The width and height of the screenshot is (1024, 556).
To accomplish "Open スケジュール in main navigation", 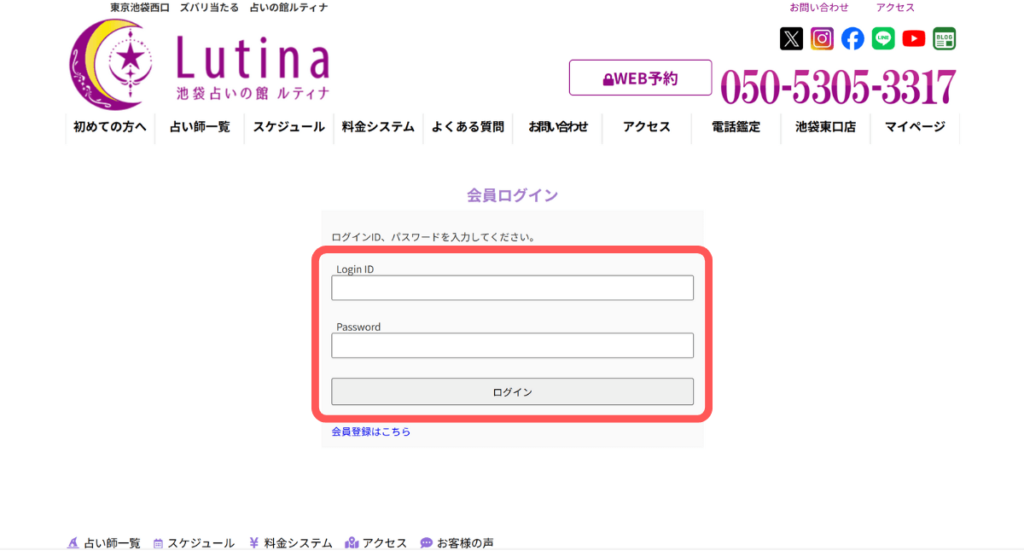I will pyautogui.click(x=289, y=127).
